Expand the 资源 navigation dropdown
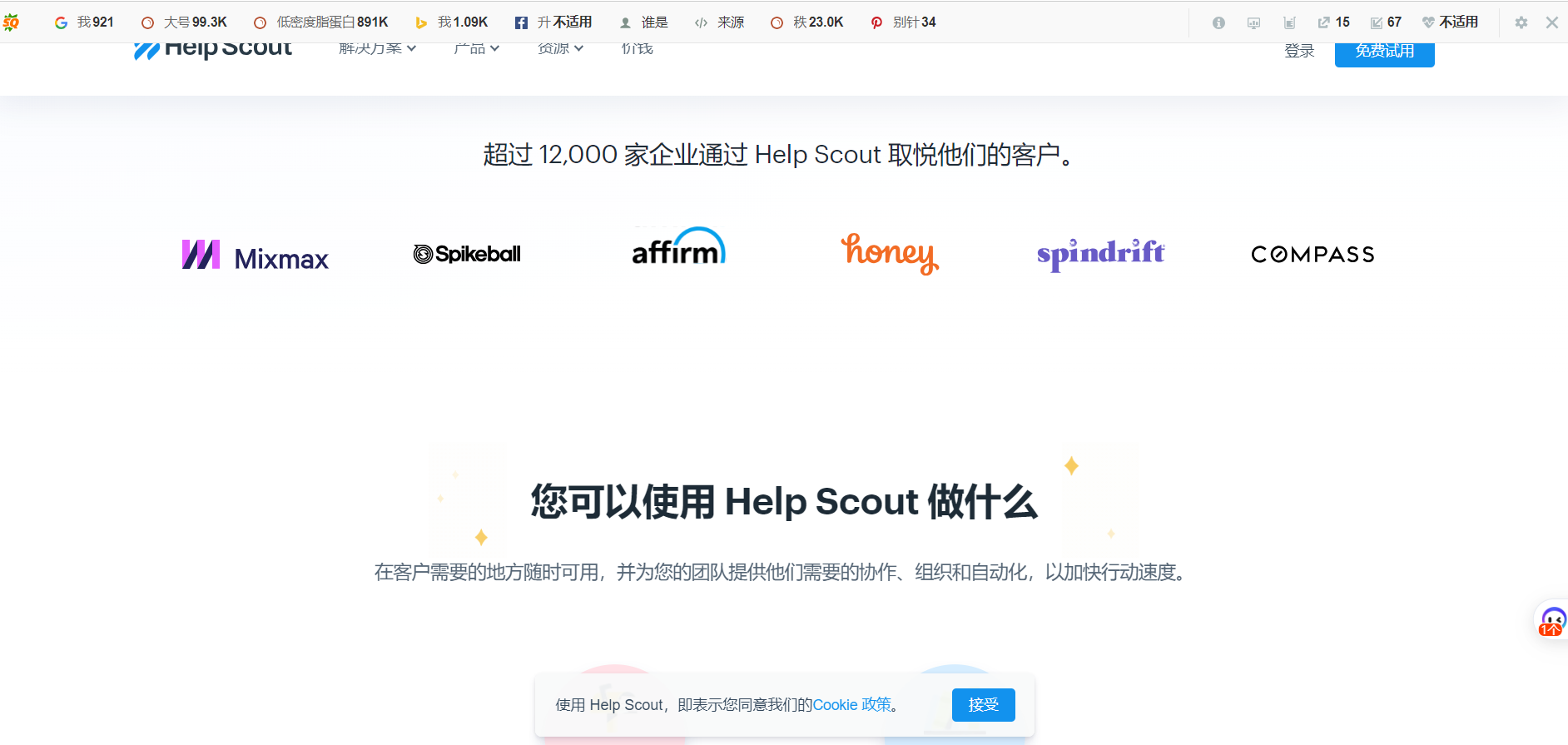 560,49
